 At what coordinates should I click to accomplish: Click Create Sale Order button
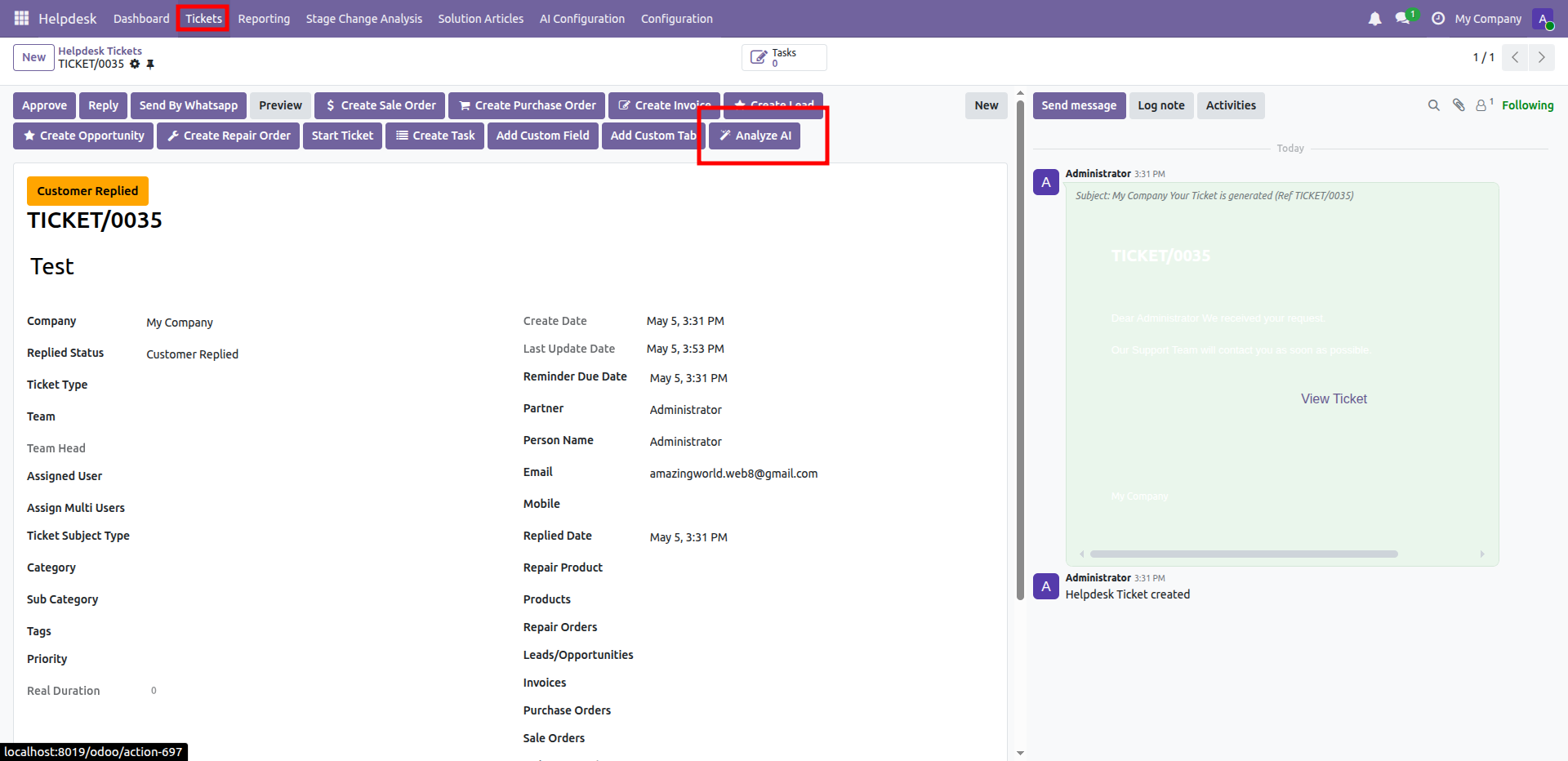[x=380, y=105]
